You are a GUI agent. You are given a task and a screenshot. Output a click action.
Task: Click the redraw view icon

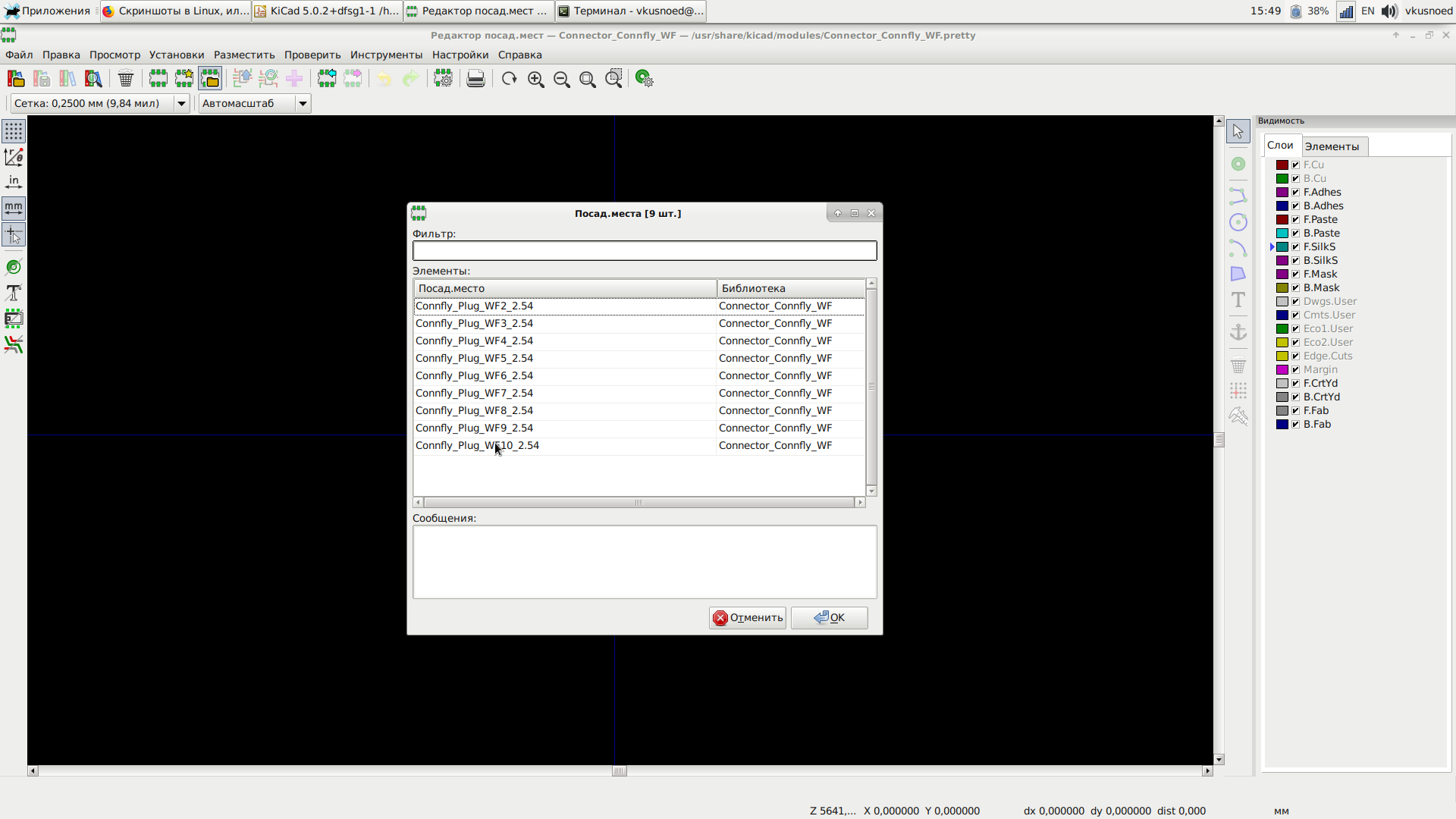pos(510,79)
